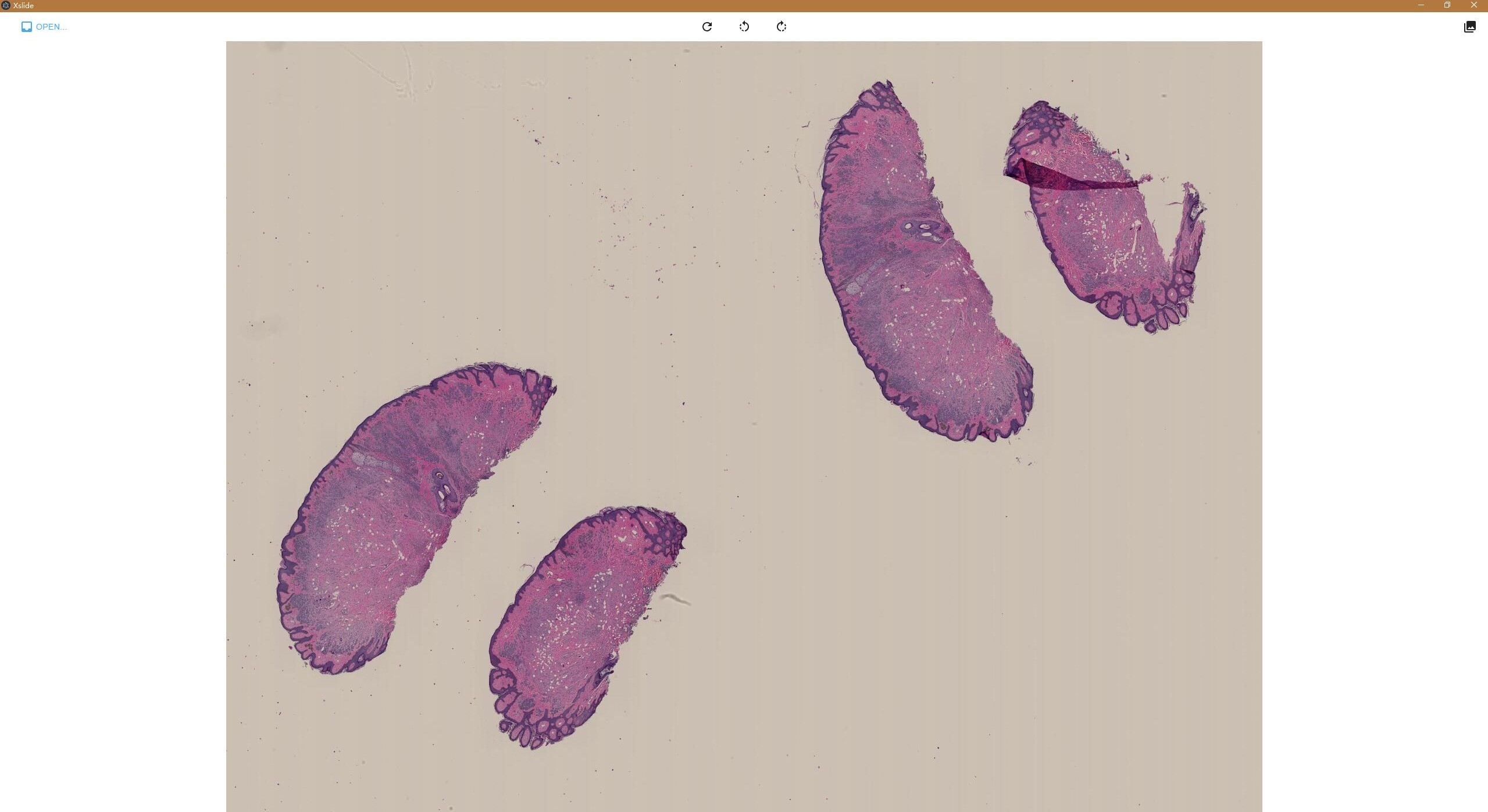Click the Xslide title text
1488x812 pixels.
[x=24, y=5]
